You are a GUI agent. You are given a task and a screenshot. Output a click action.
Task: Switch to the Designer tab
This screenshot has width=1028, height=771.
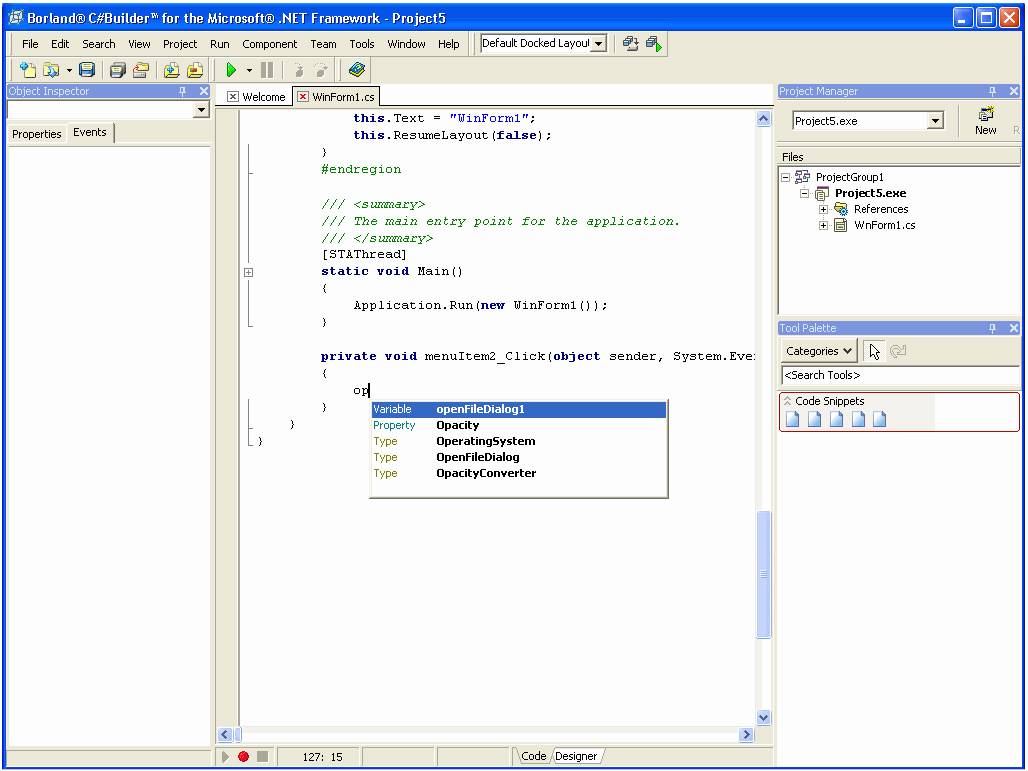576,756
